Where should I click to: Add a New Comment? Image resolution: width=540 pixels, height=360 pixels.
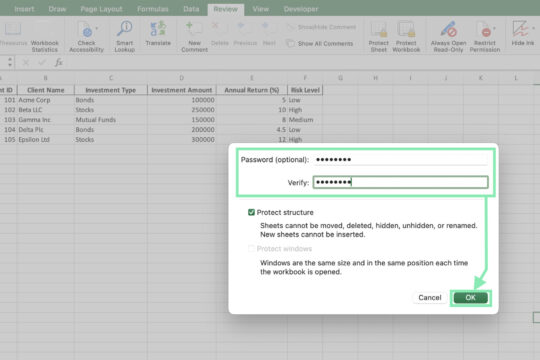[194, 37]
